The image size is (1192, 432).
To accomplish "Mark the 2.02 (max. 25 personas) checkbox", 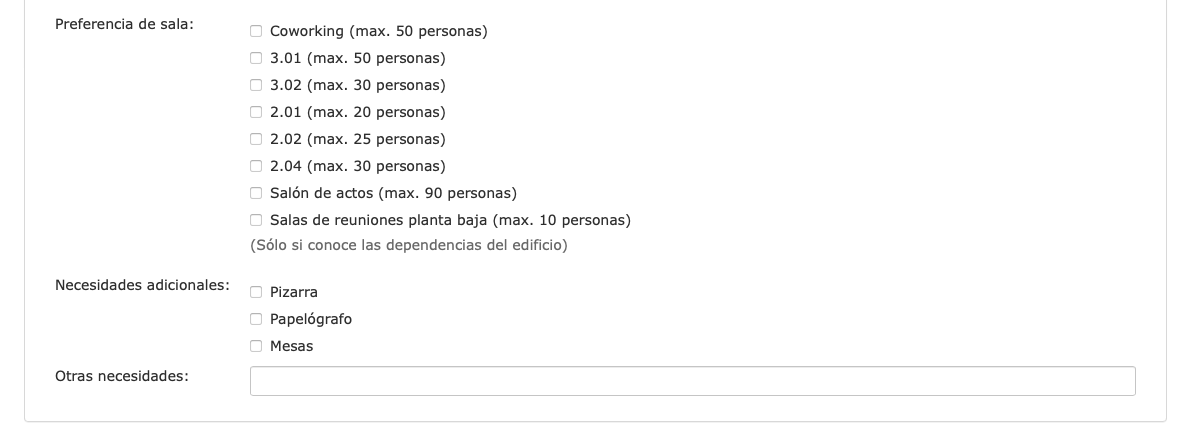I will tap(256, 139).
